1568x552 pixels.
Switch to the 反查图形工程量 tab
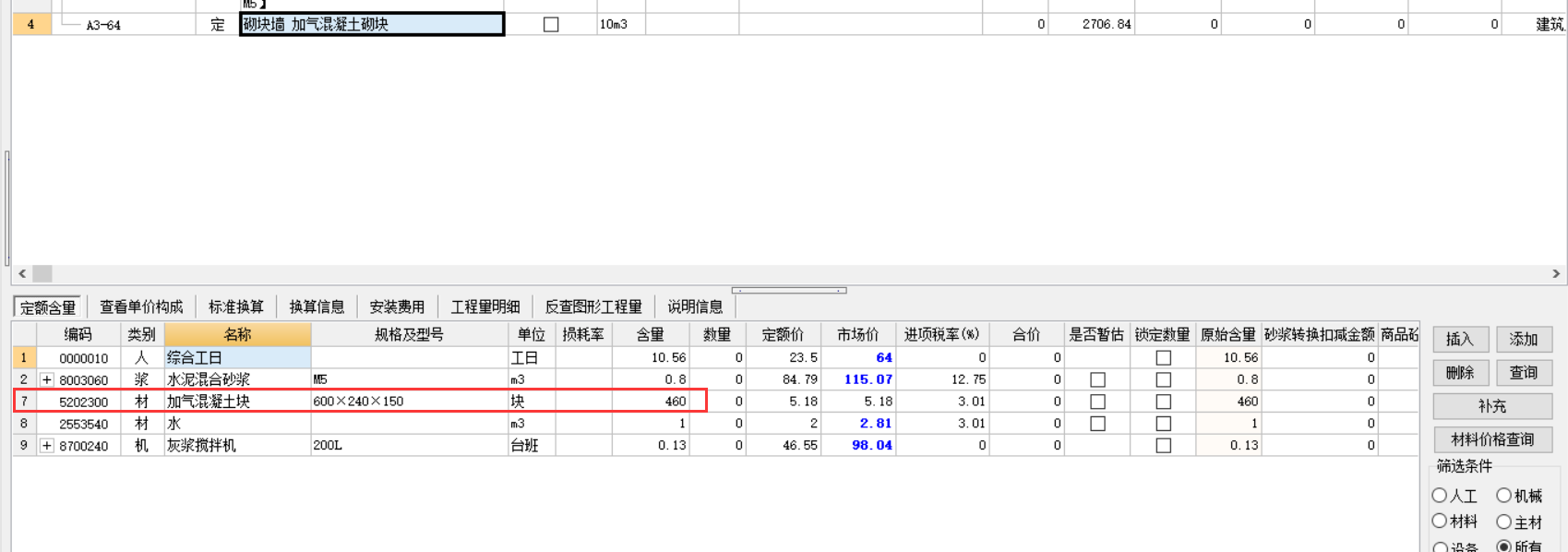click(593, 306)
